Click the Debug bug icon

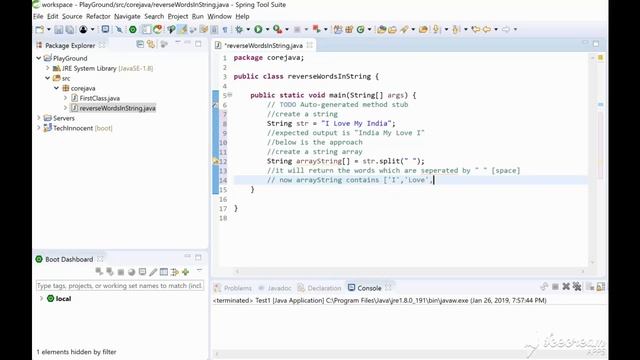239,29
